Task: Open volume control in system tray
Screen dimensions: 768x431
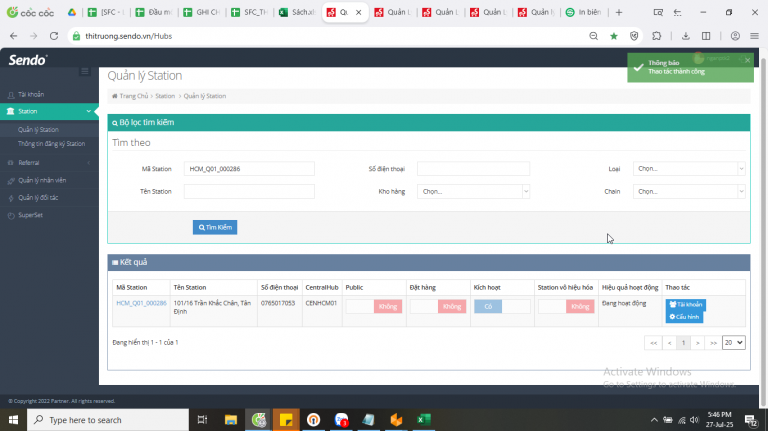Action: pos(694,420)
